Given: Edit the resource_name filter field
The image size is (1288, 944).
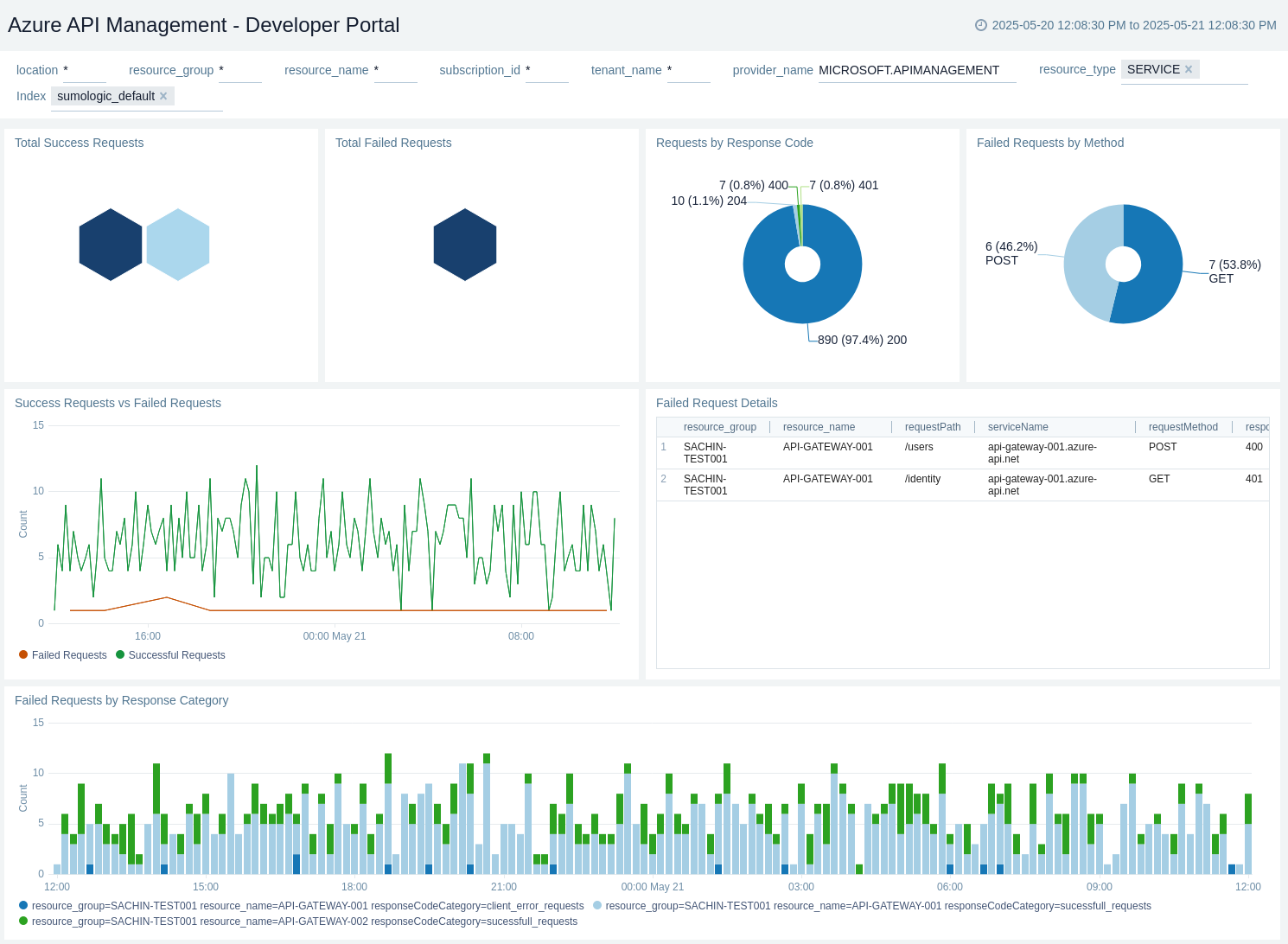Looking at the screenshot, I should coord(395,71).
